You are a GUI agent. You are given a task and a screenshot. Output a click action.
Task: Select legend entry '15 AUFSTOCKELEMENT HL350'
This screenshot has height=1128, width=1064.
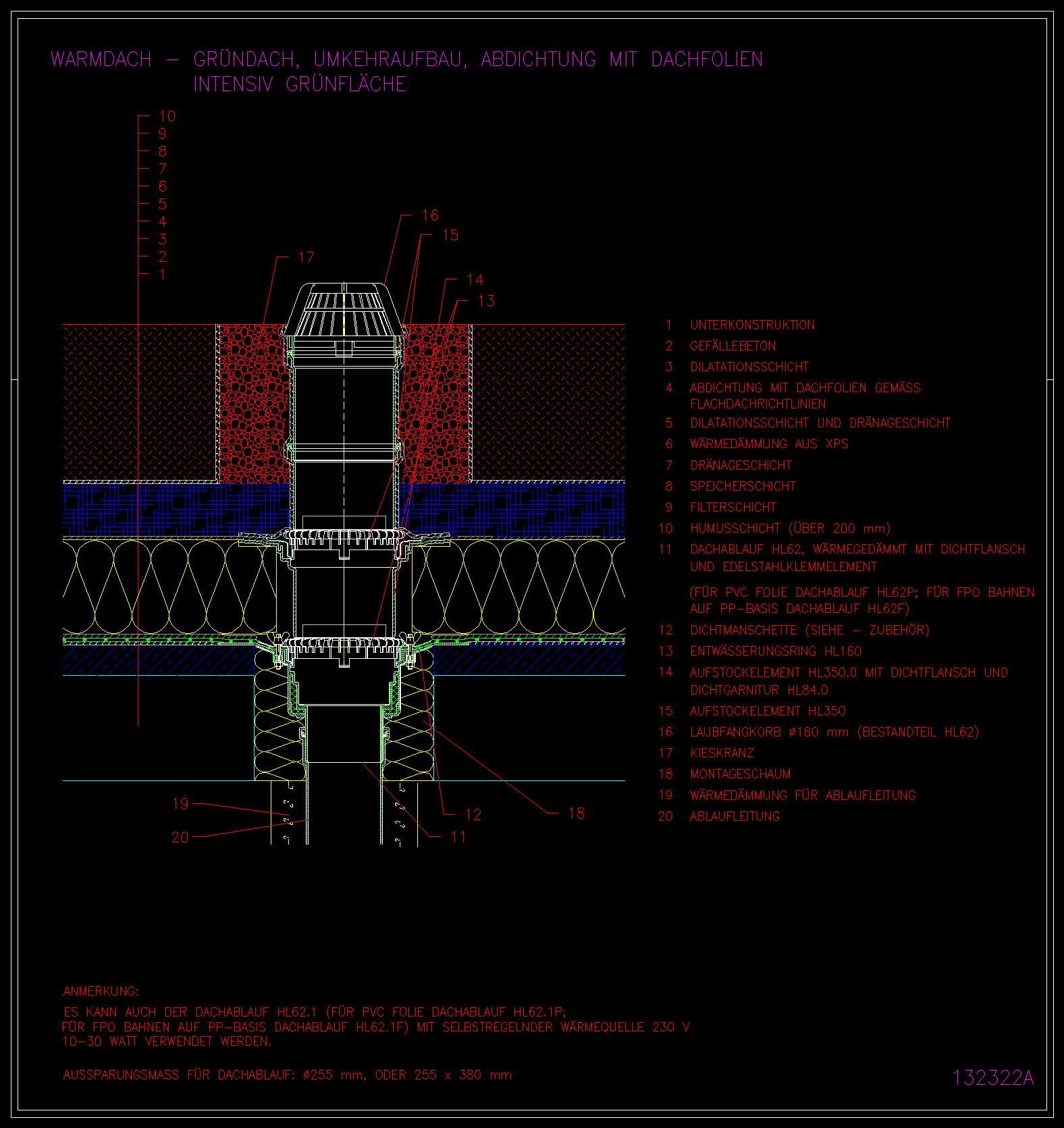752,711
